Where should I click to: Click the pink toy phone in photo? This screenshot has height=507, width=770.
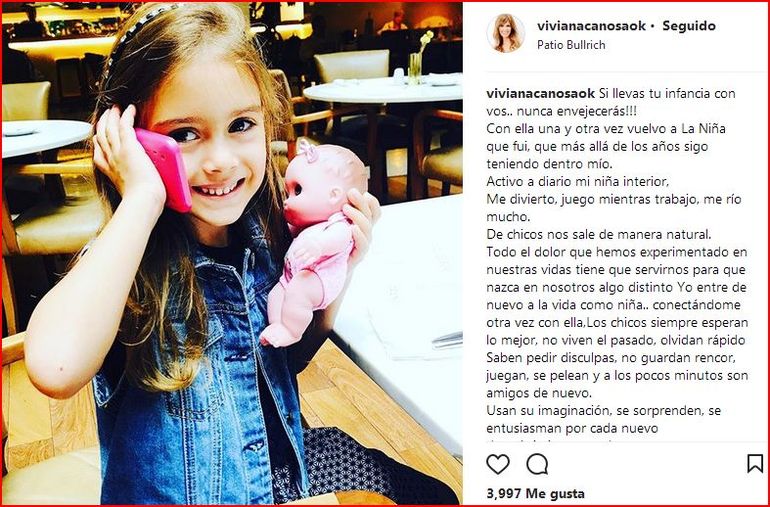click(165, 169)
